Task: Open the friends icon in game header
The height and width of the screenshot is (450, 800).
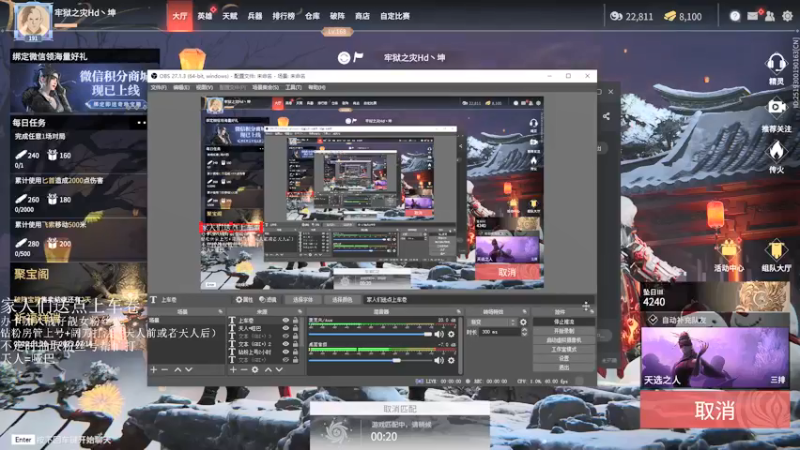Action: (770, 16)
